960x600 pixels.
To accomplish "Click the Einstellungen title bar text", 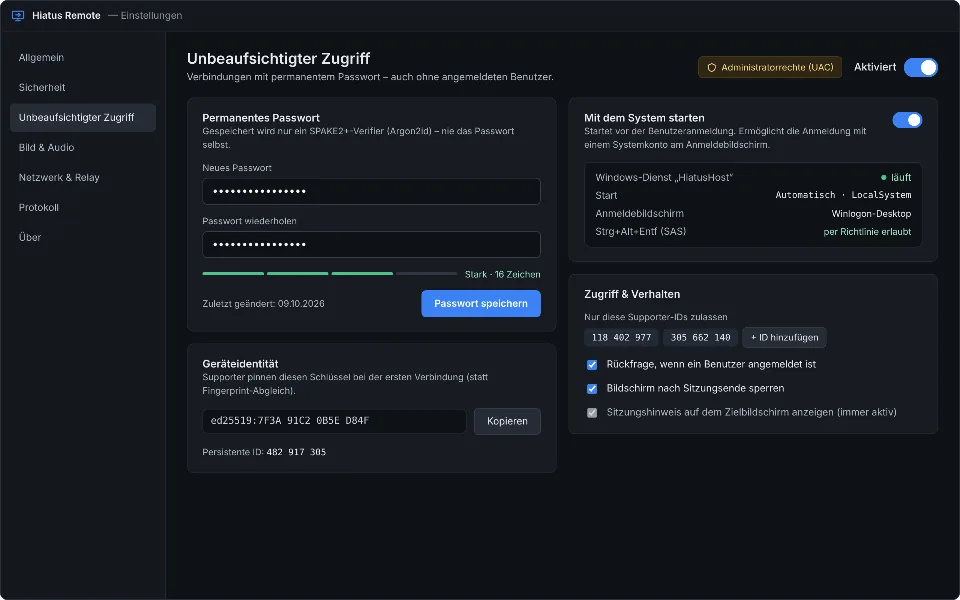I will click(x=151, y=16).
